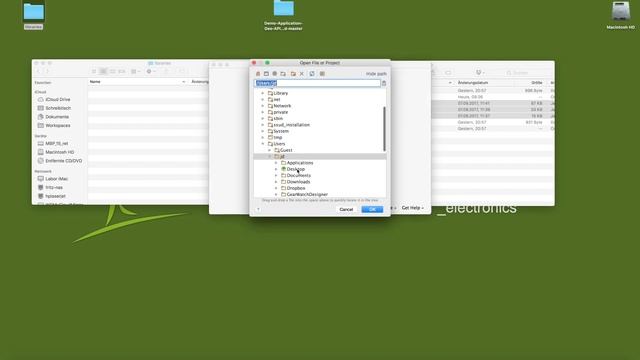Open the Get Help dropdown

pyautogui.click(x=413, y=208)
